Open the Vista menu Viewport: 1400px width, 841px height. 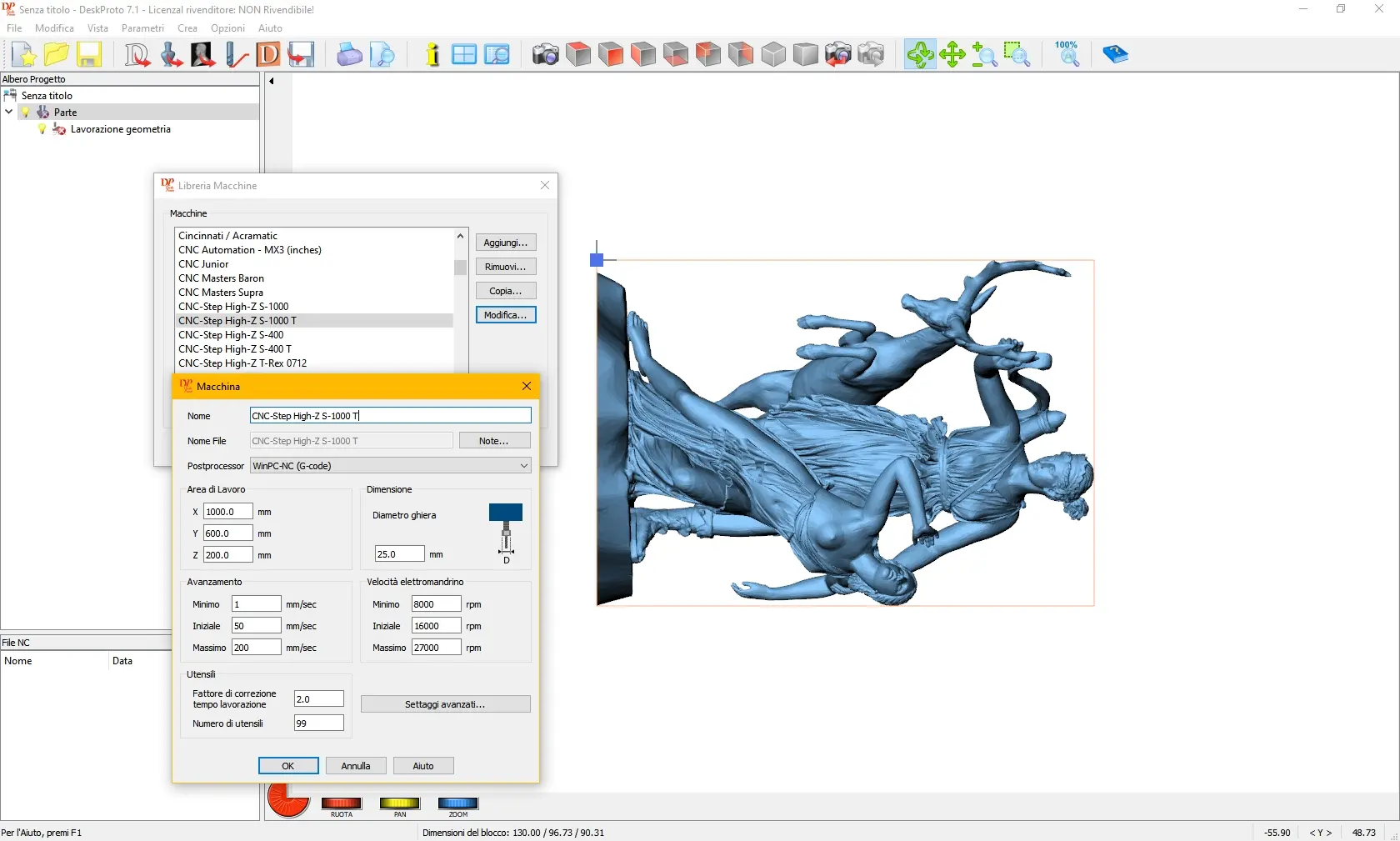(x=97, y=28)
